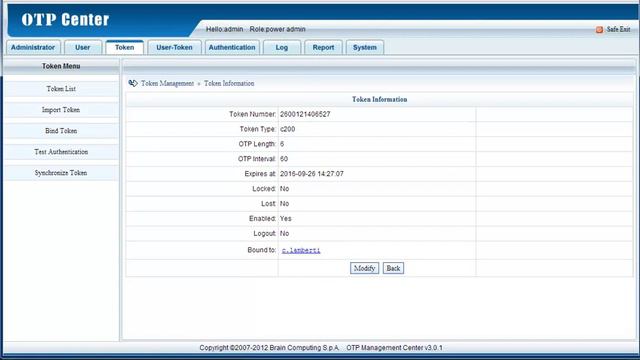
Task: Click the Safe Exit icon
Action: 599,30
